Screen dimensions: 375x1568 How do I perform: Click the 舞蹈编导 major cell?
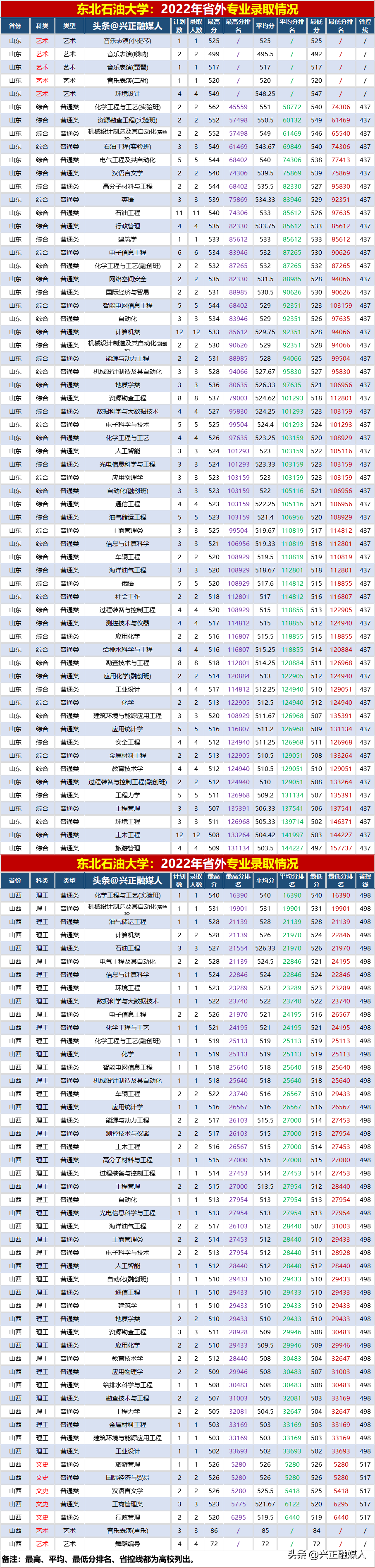[x=127, y=1544]
